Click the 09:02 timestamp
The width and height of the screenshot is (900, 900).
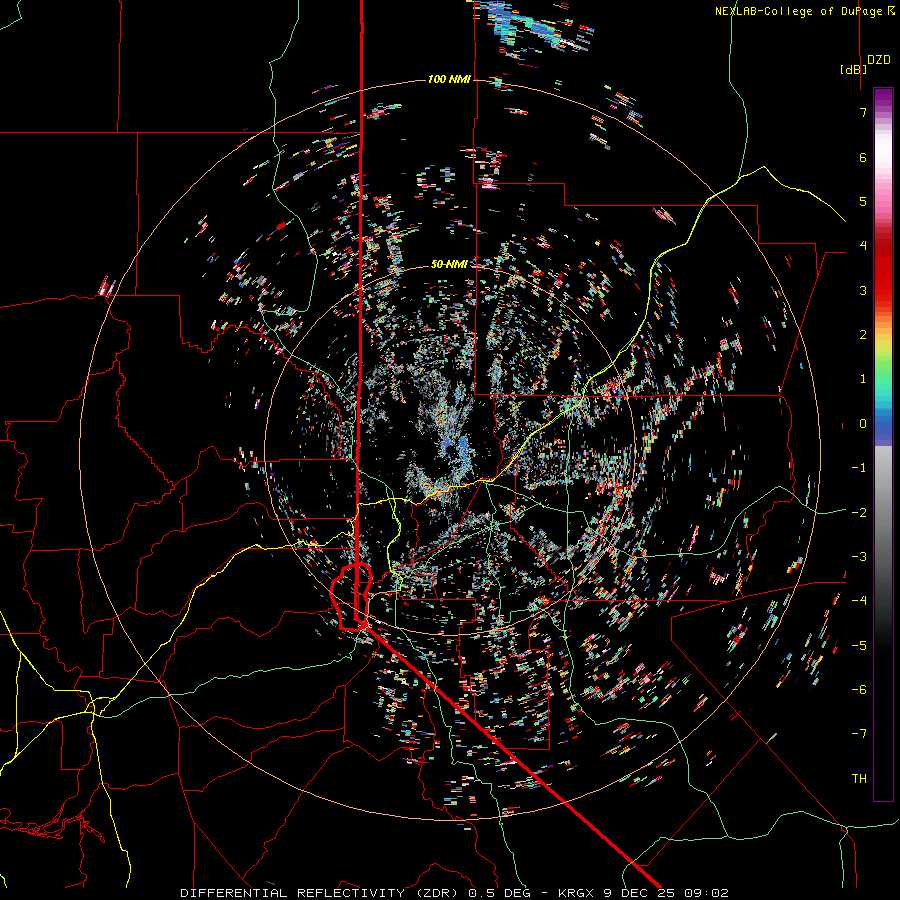pyautogui.click(x=709, y=893)
